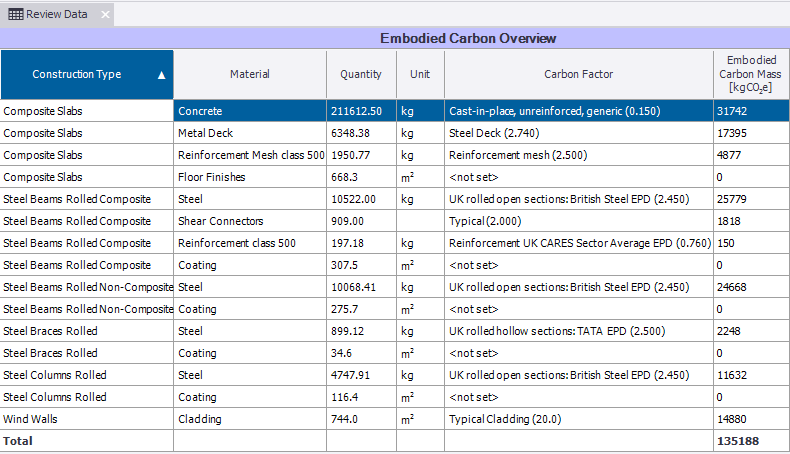Viewport: 790px width, 454px height.
Task: Select the 'Typical (2.000)' carbon factor
Action: (x=578, y=221)
